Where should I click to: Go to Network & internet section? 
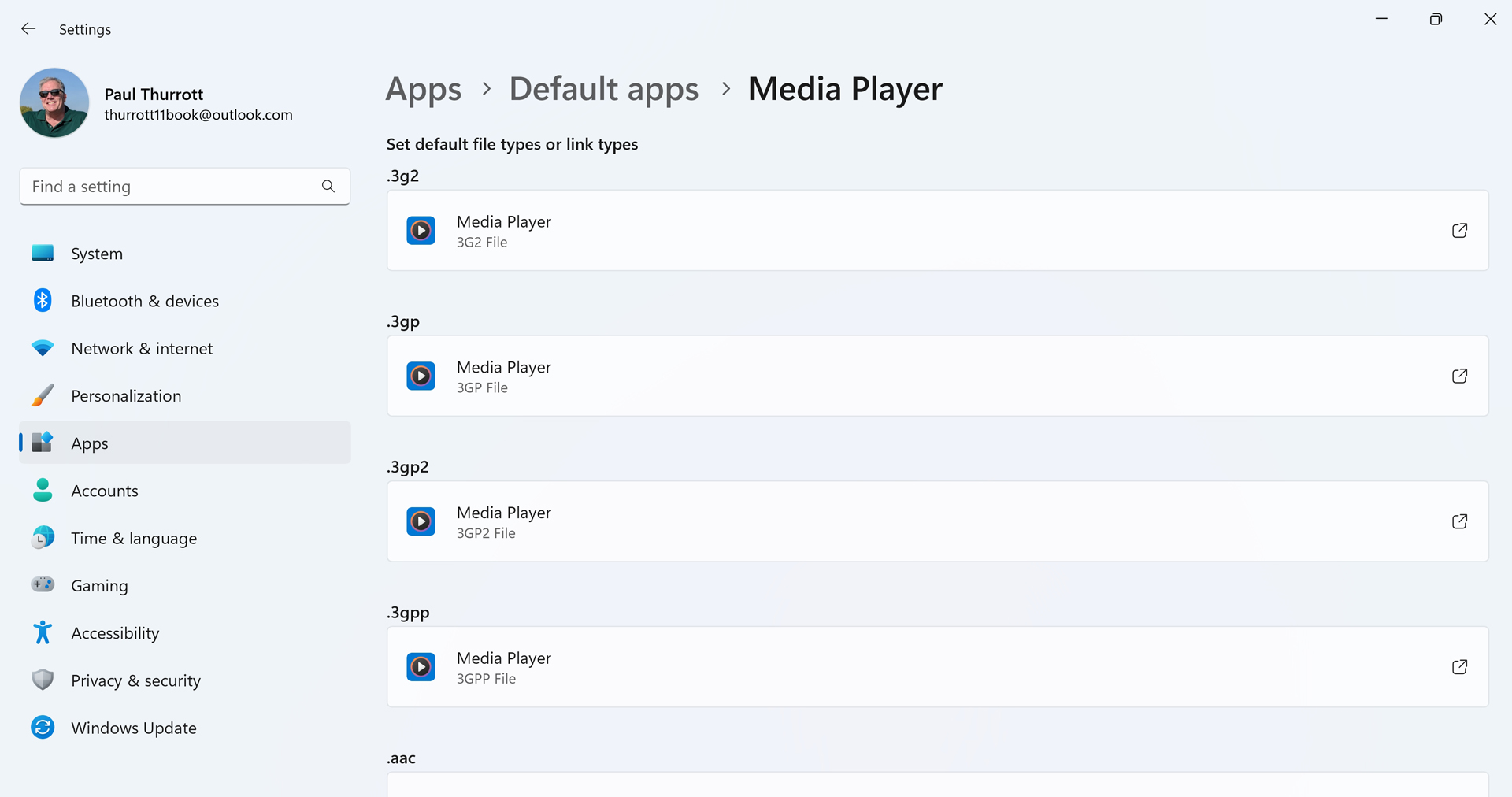click(x=142, y=348)
